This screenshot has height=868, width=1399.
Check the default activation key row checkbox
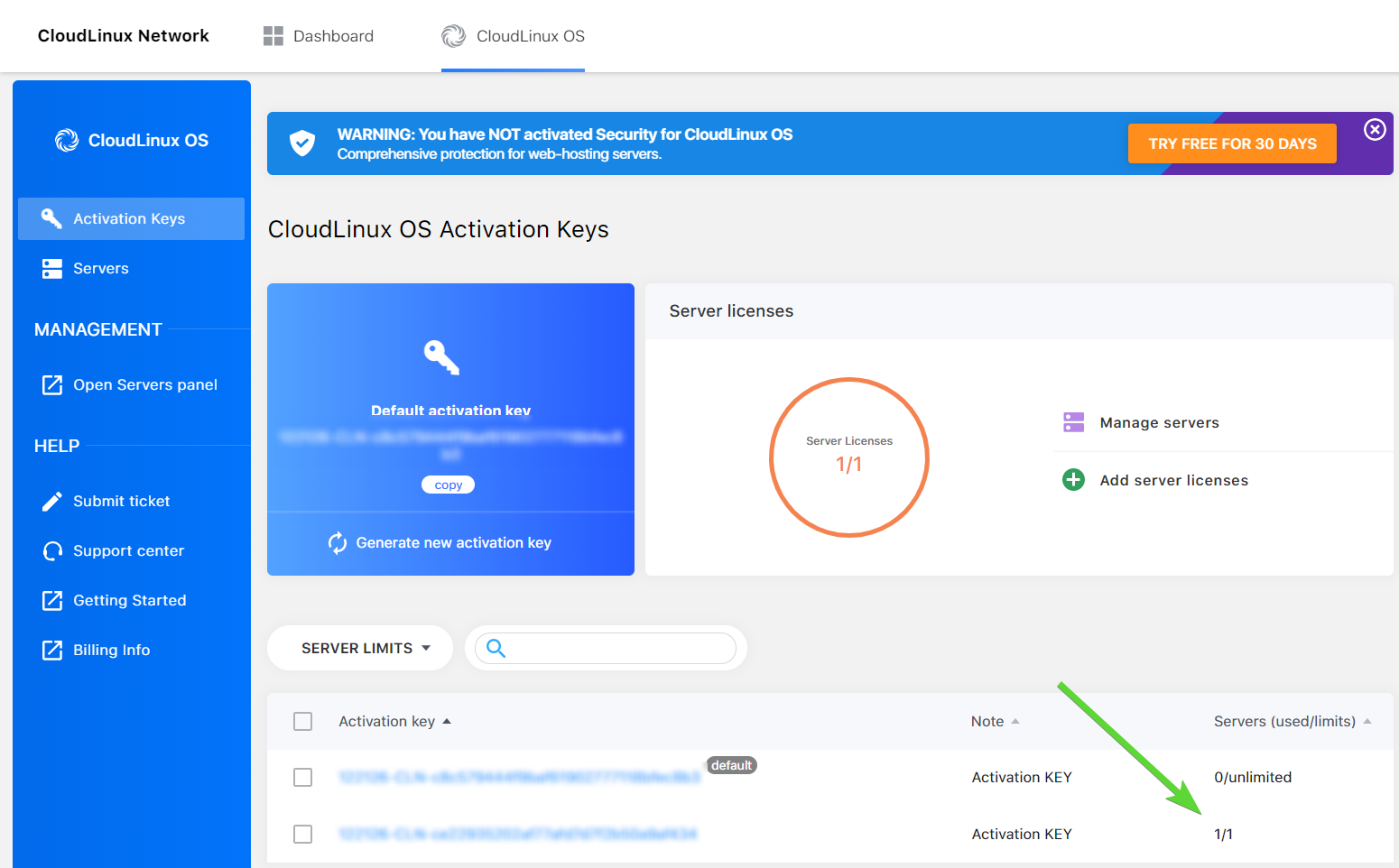coord(303,778)
